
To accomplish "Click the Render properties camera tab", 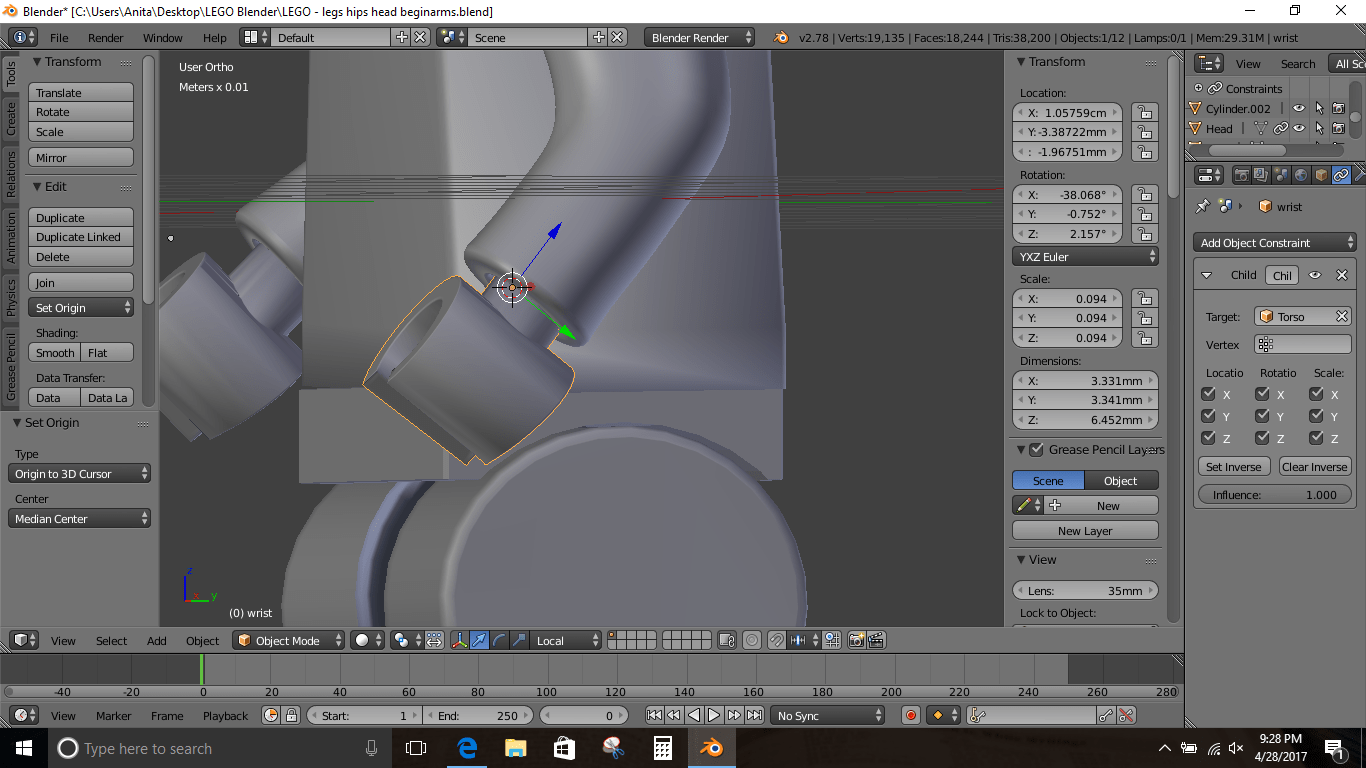I will click(x=1241, y=175).
